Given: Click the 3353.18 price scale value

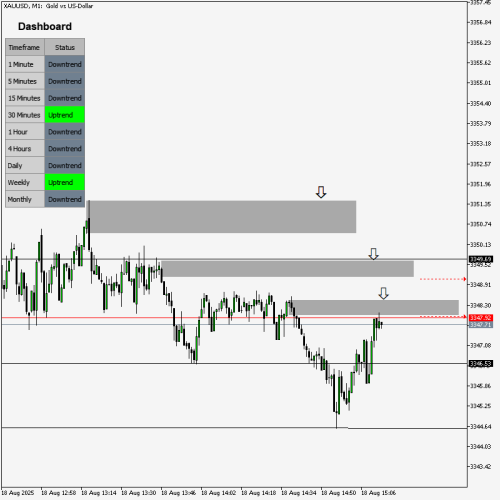Looking at the screenshot, I should [x=480, y=143].
